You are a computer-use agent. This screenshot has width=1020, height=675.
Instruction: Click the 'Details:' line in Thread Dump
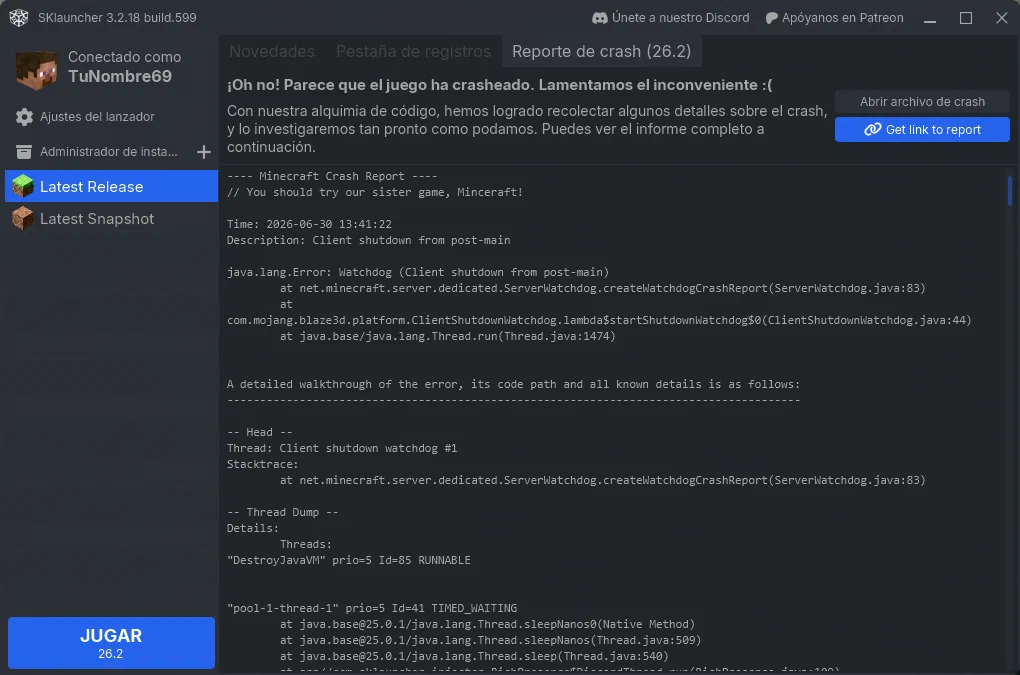(252, 528)
